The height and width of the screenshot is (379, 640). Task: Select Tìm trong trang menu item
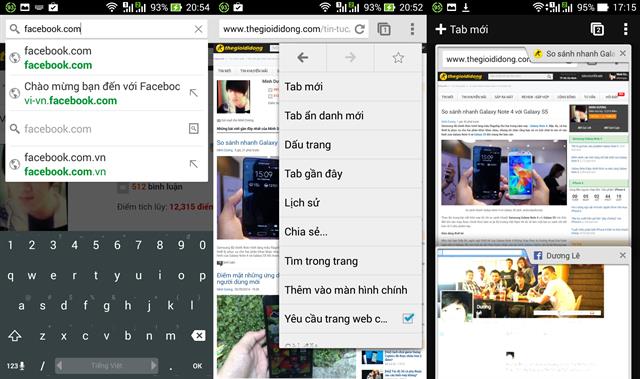(350, 261)
